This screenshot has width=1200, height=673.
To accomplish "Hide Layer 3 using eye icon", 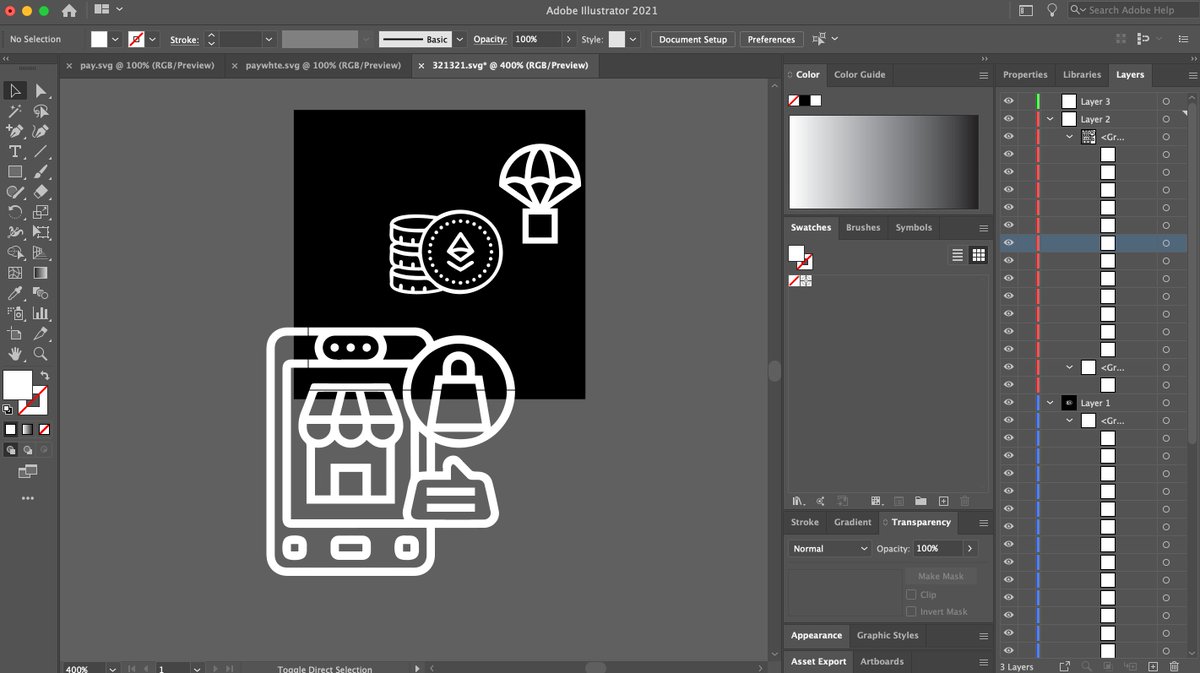I will [1008, 101].
